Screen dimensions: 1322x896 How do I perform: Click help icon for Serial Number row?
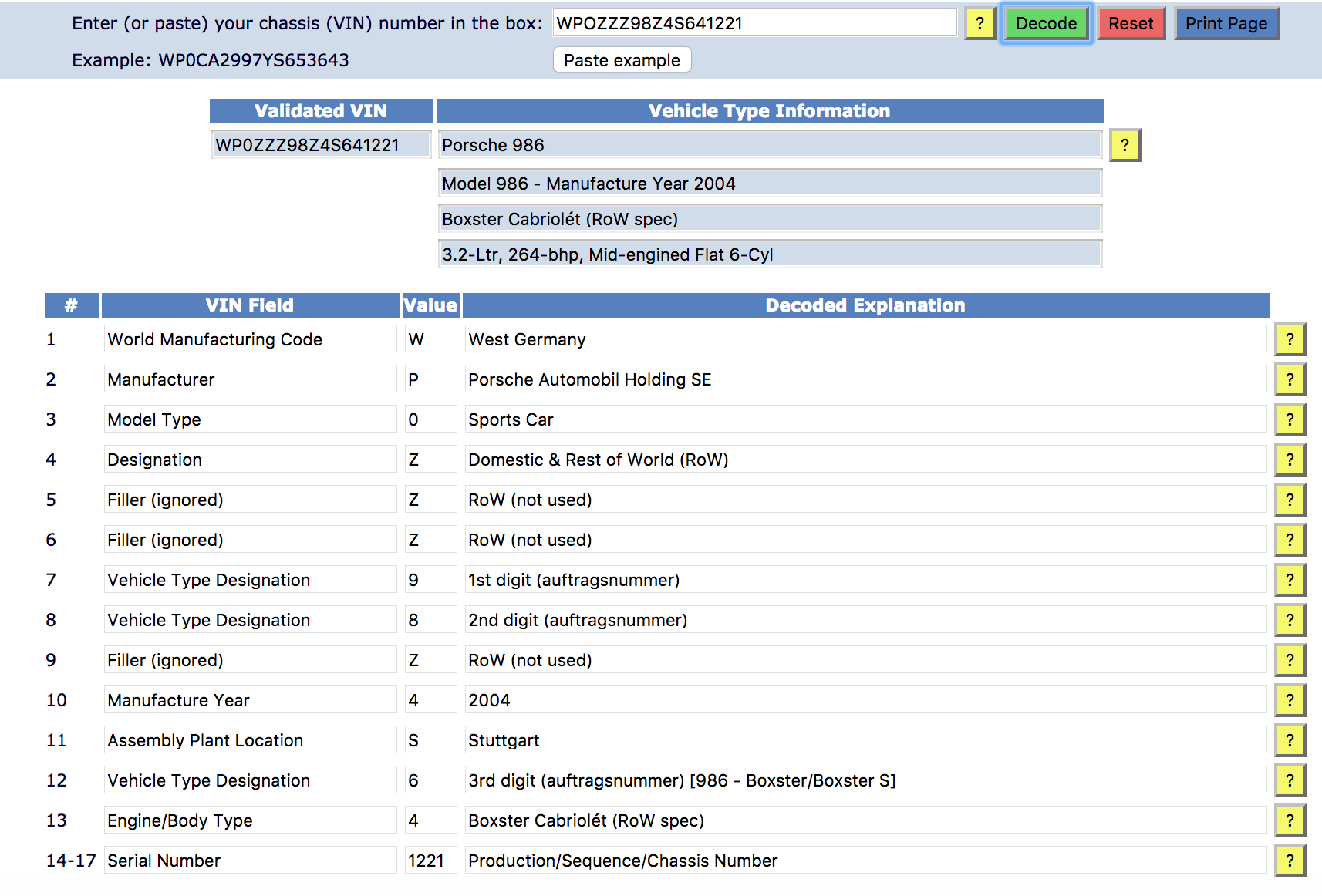1289,861
